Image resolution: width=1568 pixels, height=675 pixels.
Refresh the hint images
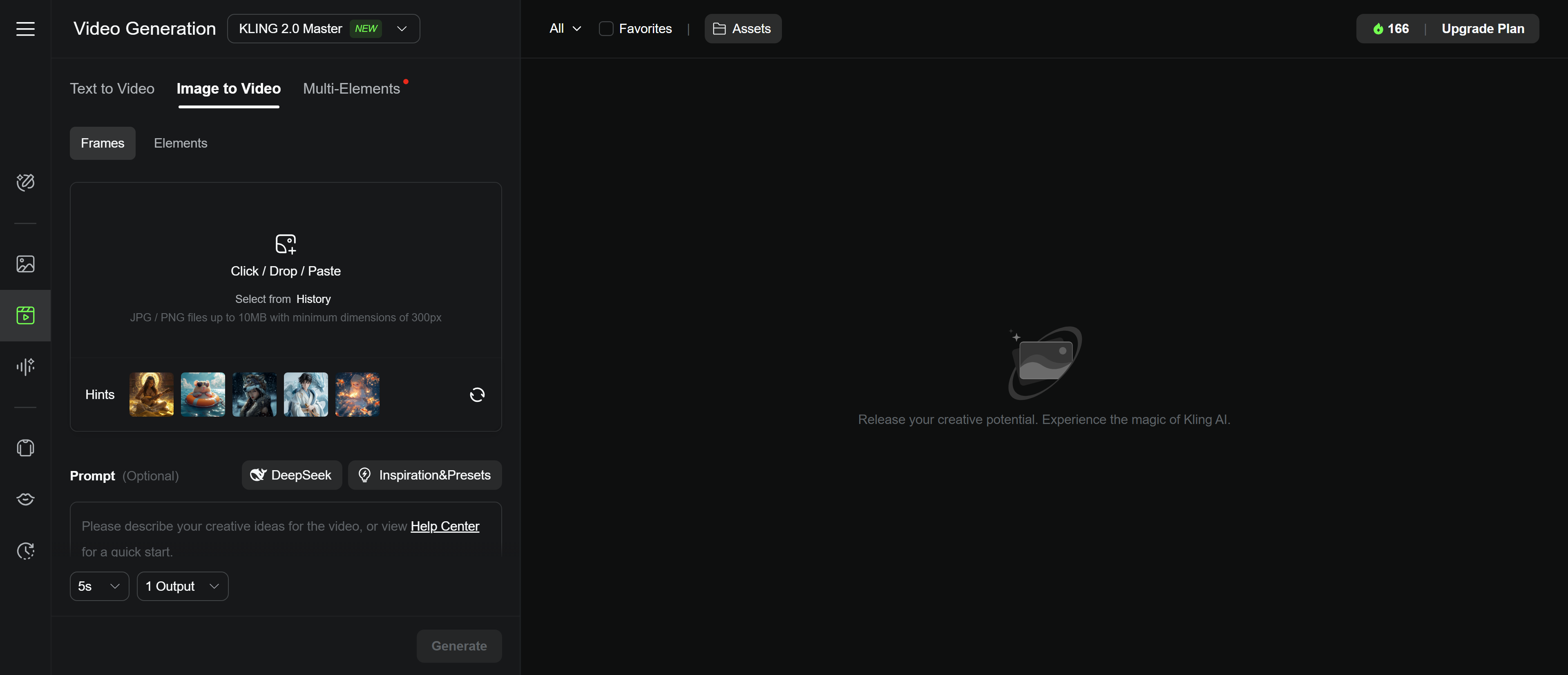(x=477, y=395)
